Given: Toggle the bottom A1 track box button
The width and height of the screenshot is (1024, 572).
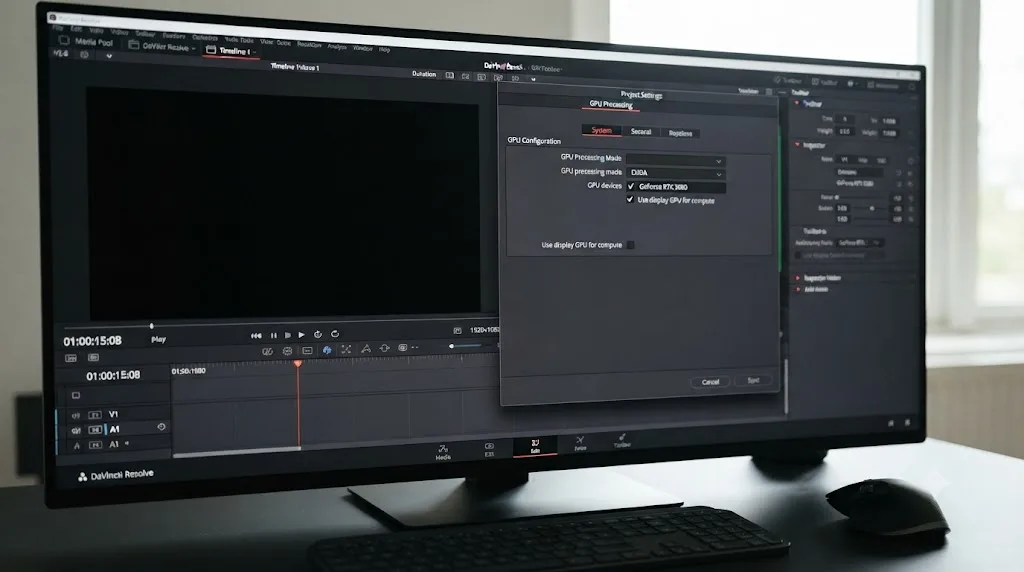Looking at the screenshot, I should click(95, 445).
